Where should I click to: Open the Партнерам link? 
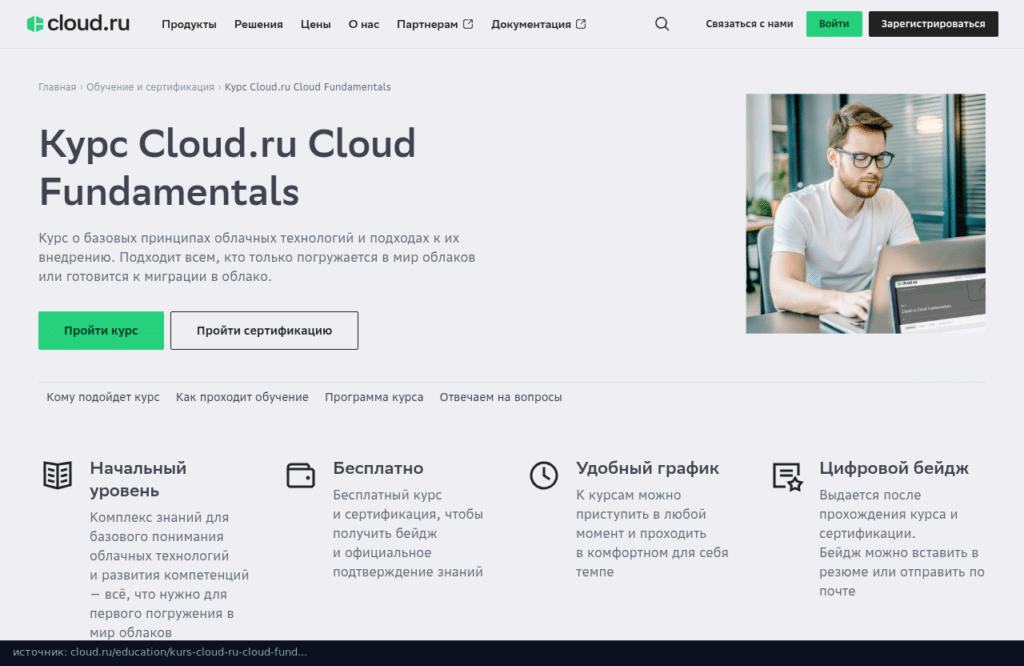click(427, 24)
